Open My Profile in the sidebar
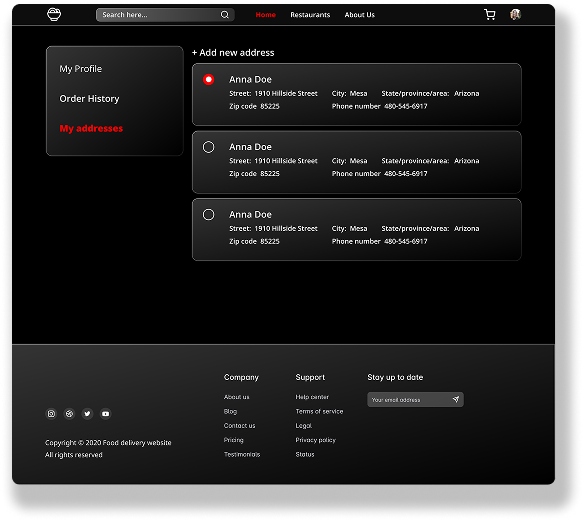 click(x=81, y=69)
